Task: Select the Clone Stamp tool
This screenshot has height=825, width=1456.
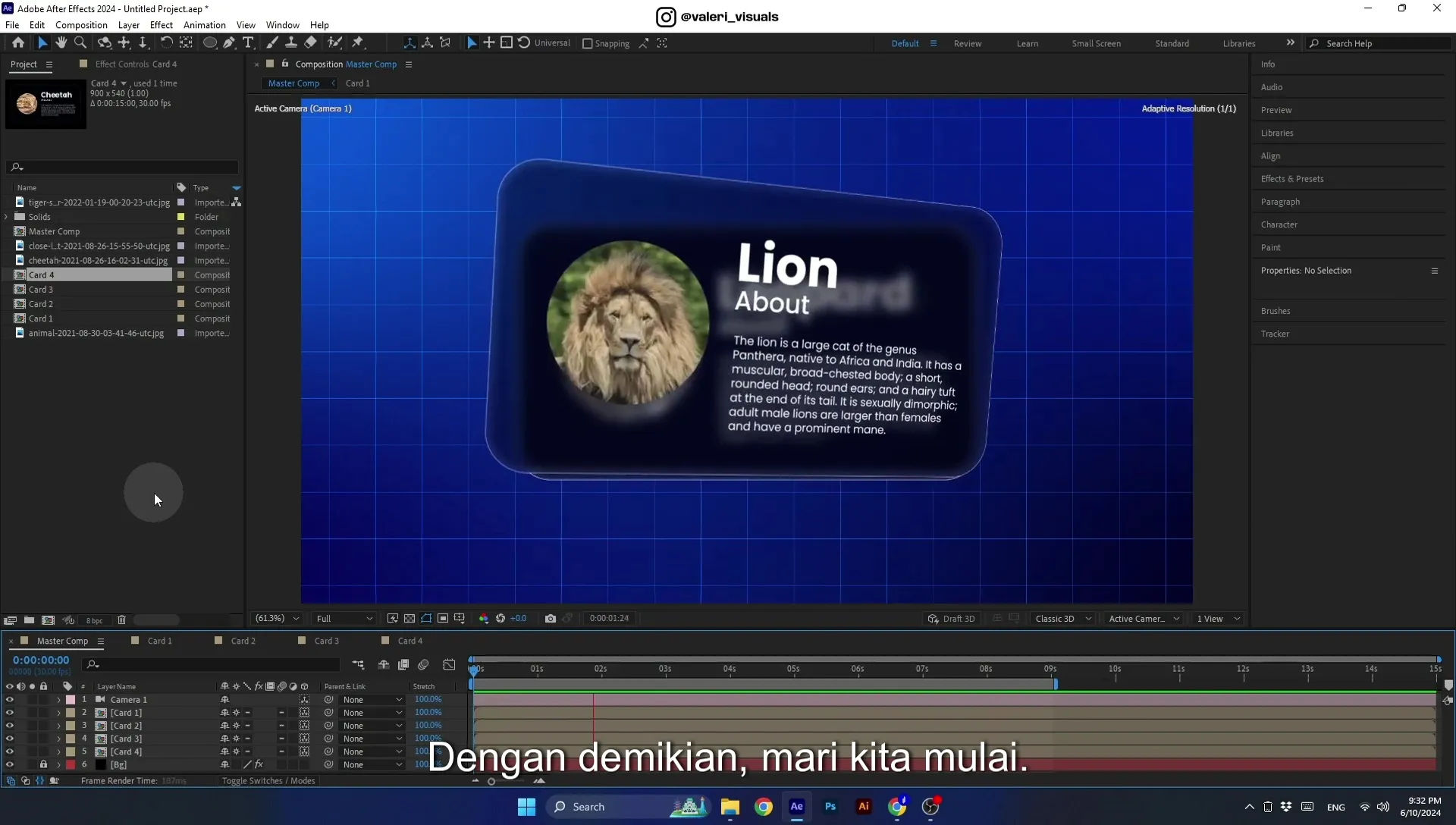Action: tap(290, 43)
